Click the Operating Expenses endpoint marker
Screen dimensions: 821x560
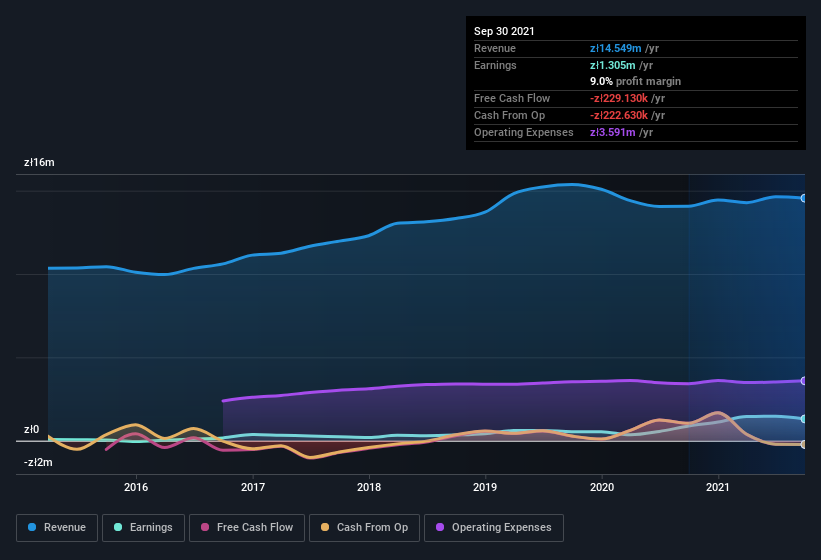tap(804, 381)
